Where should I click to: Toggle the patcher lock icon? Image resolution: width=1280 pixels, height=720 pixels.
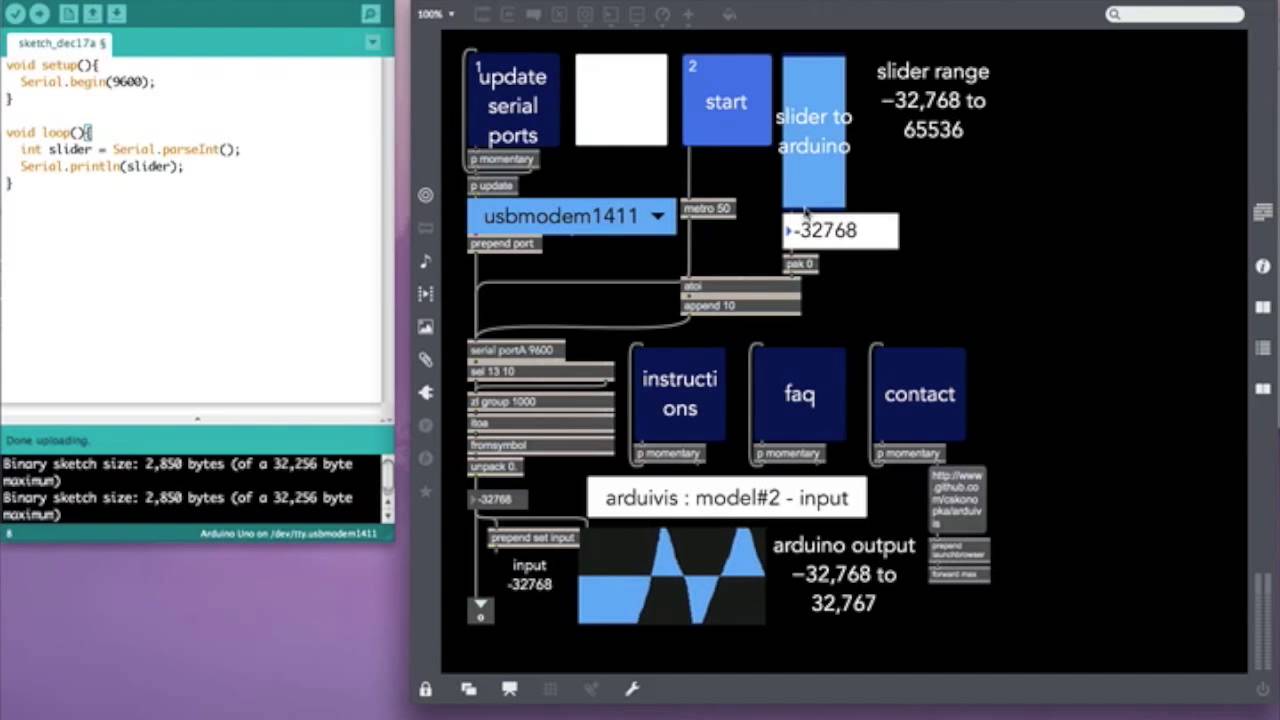426,689
